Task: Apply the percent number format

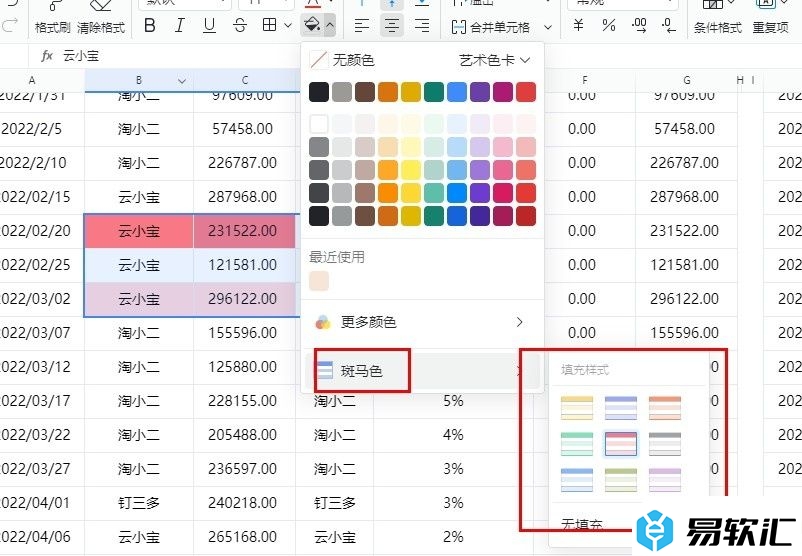Action: pyautogui.click(x=609, y=25)
